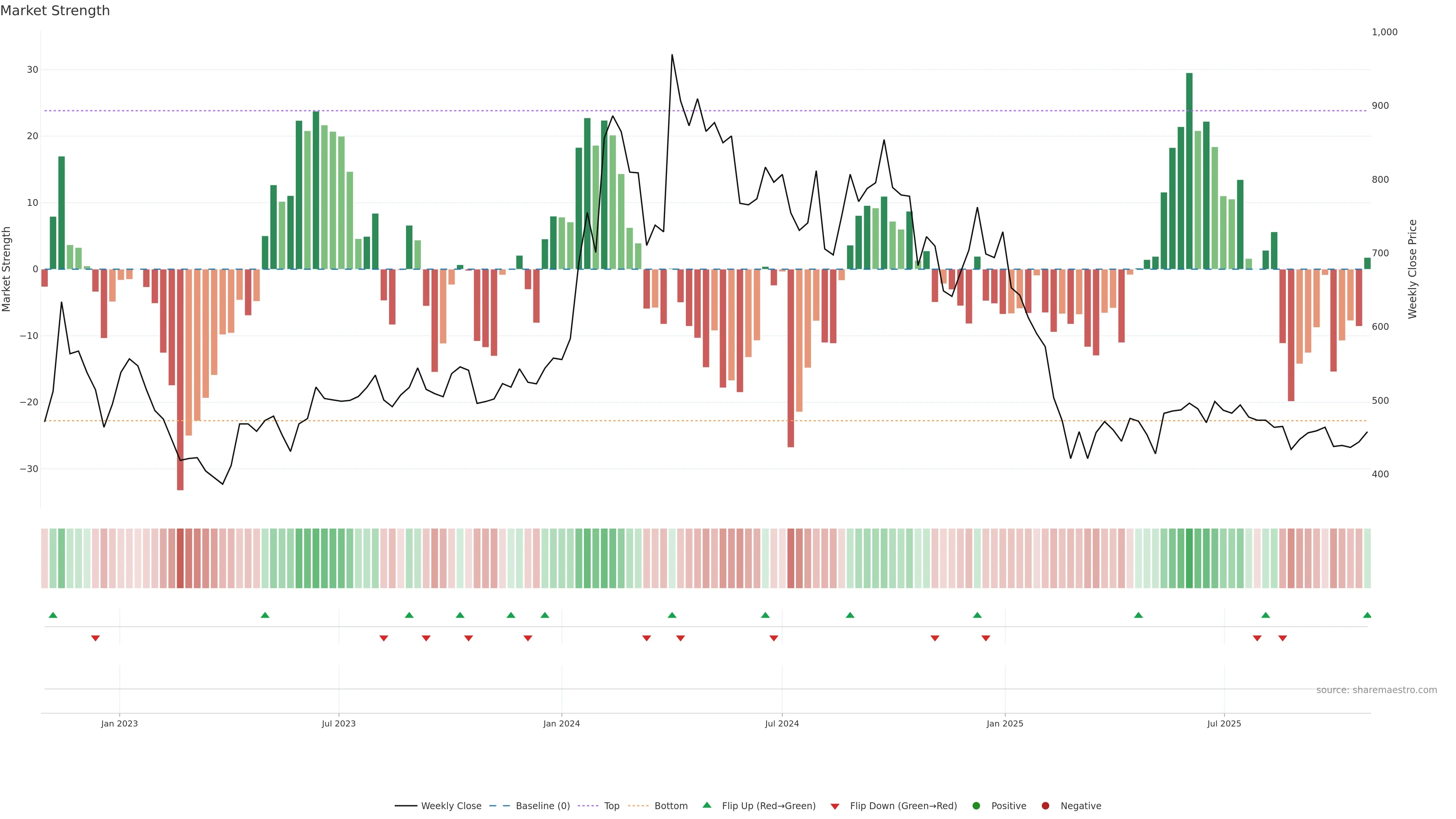Click the Jul 2024 x-axis label

pos(782,723)
